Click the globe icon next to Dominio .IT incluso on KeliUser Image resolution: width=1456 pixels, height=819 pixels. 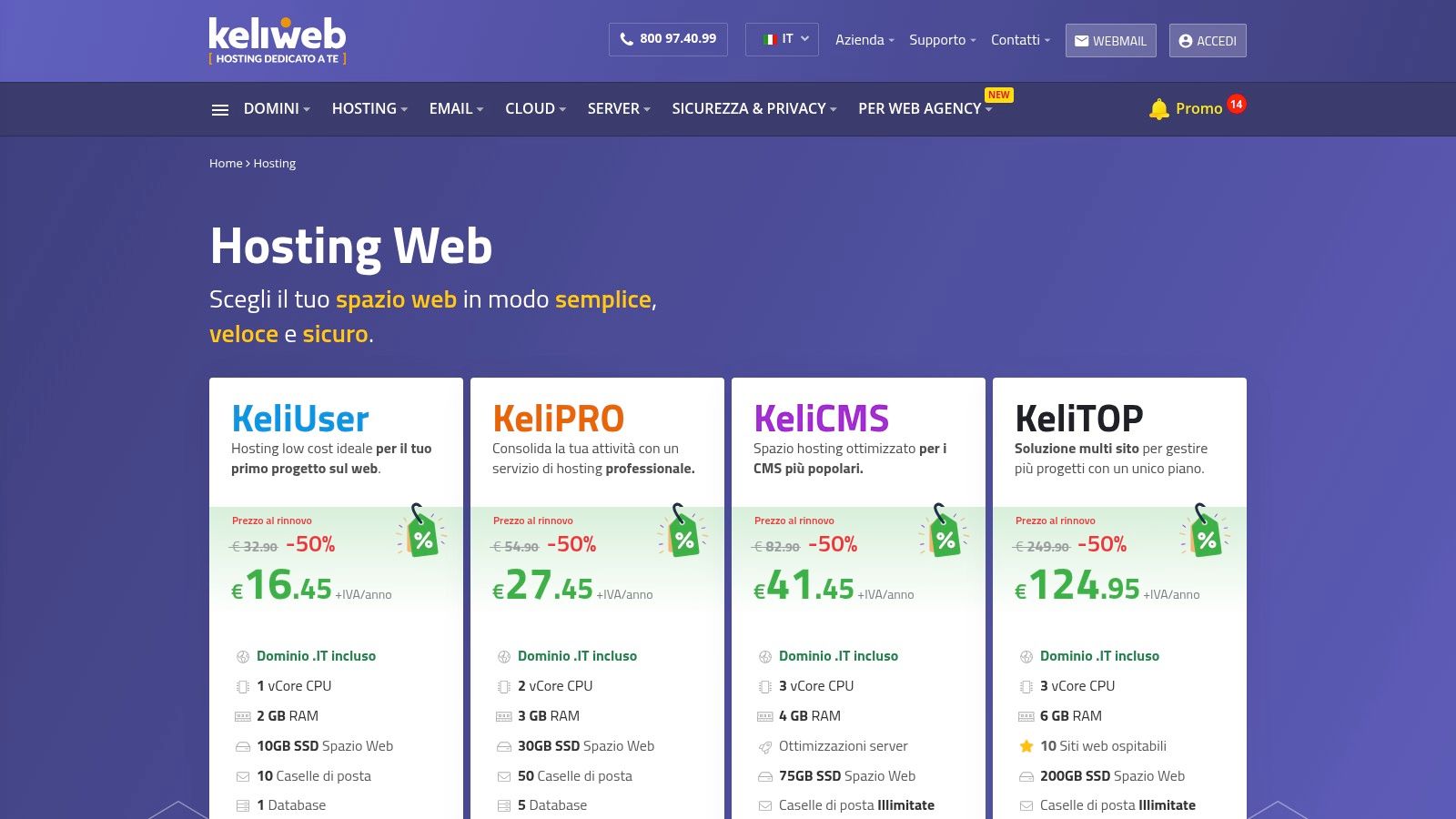[241, 655]
